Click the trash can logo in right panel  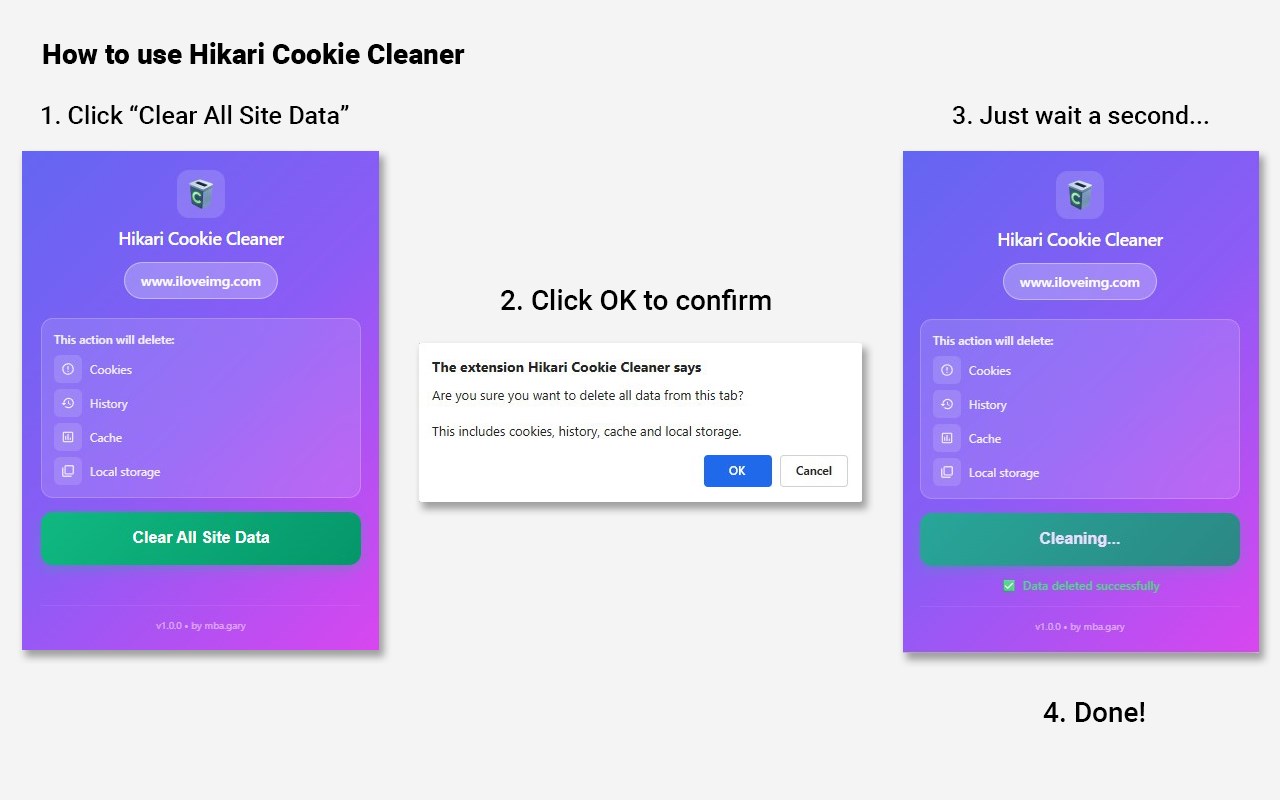pos(1080,195)
